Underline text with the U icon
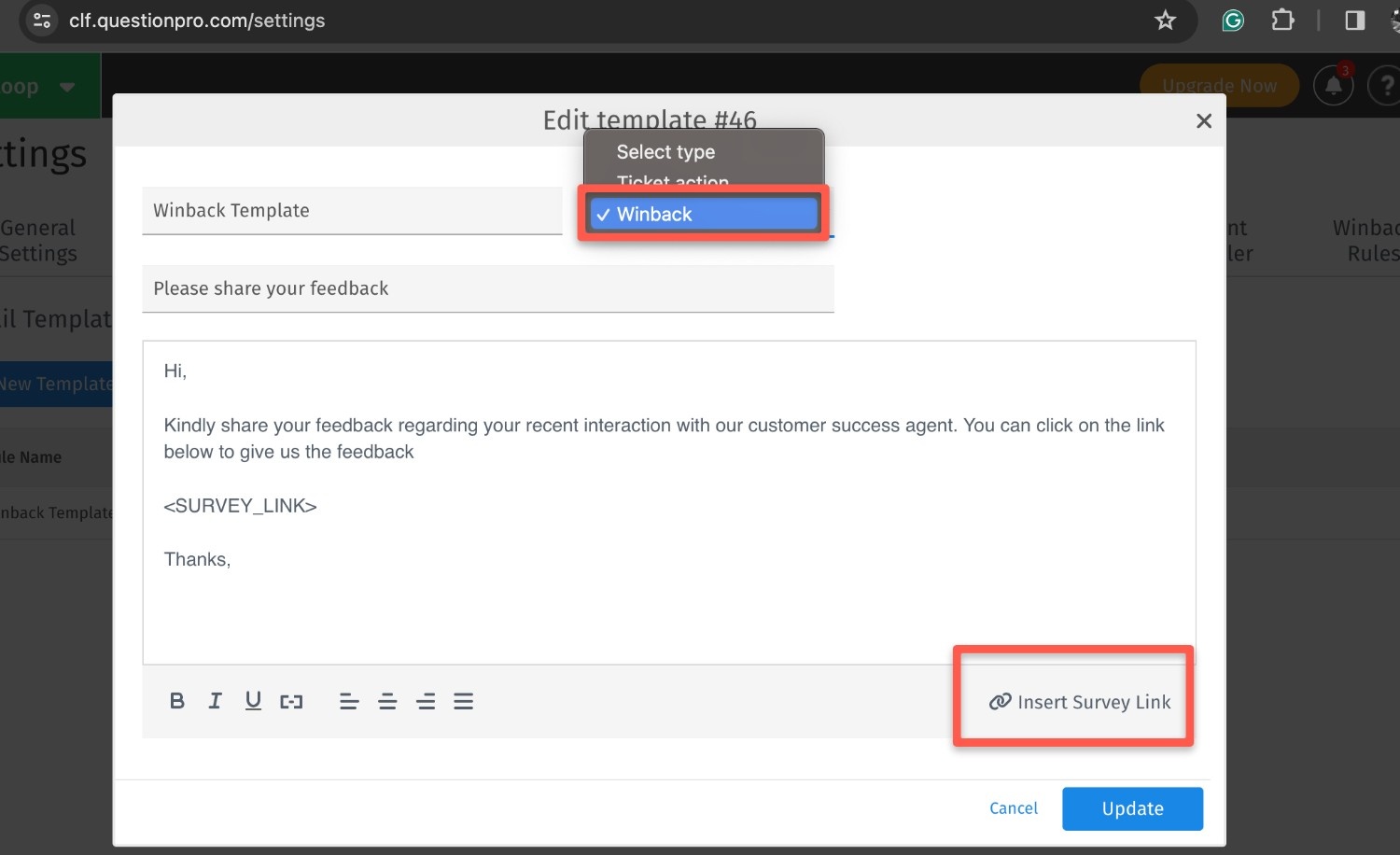1400x855 pixels. (253, 701)
